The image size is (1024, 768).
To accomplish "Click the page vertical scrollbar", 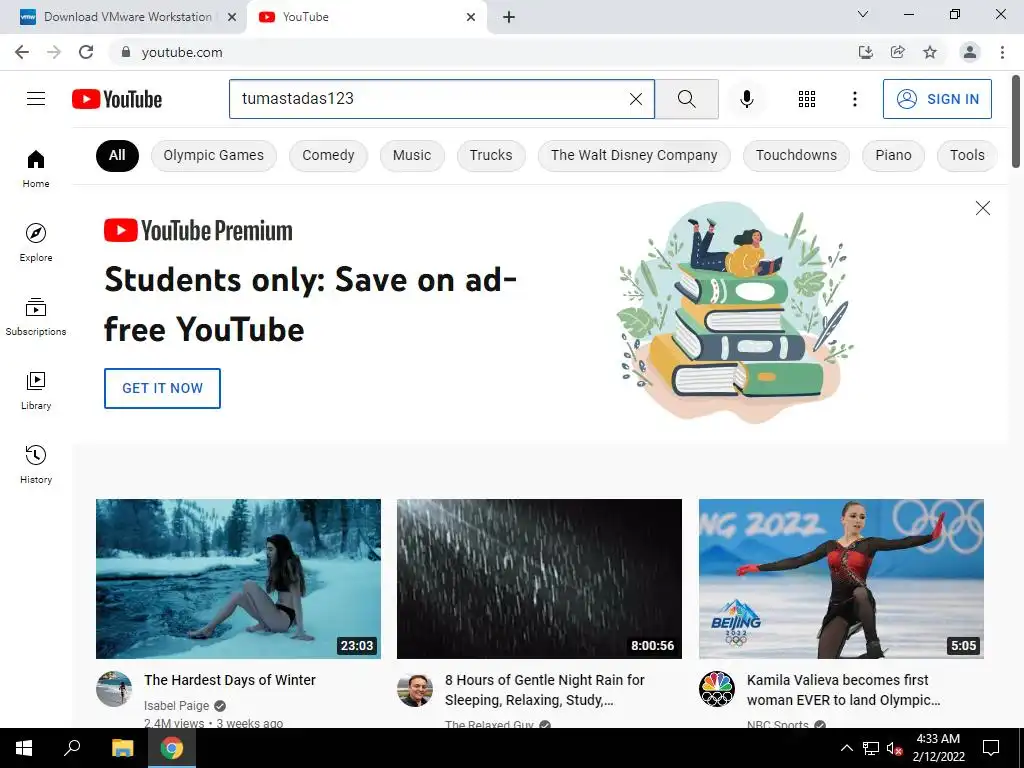I will (x=1016, y=121).
